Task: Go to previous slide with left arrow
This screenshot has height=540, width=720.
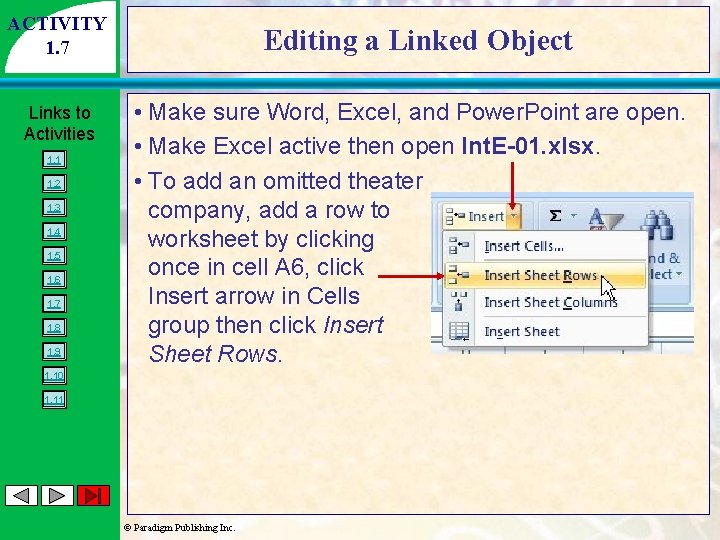Action: click(x=21, y=495)
